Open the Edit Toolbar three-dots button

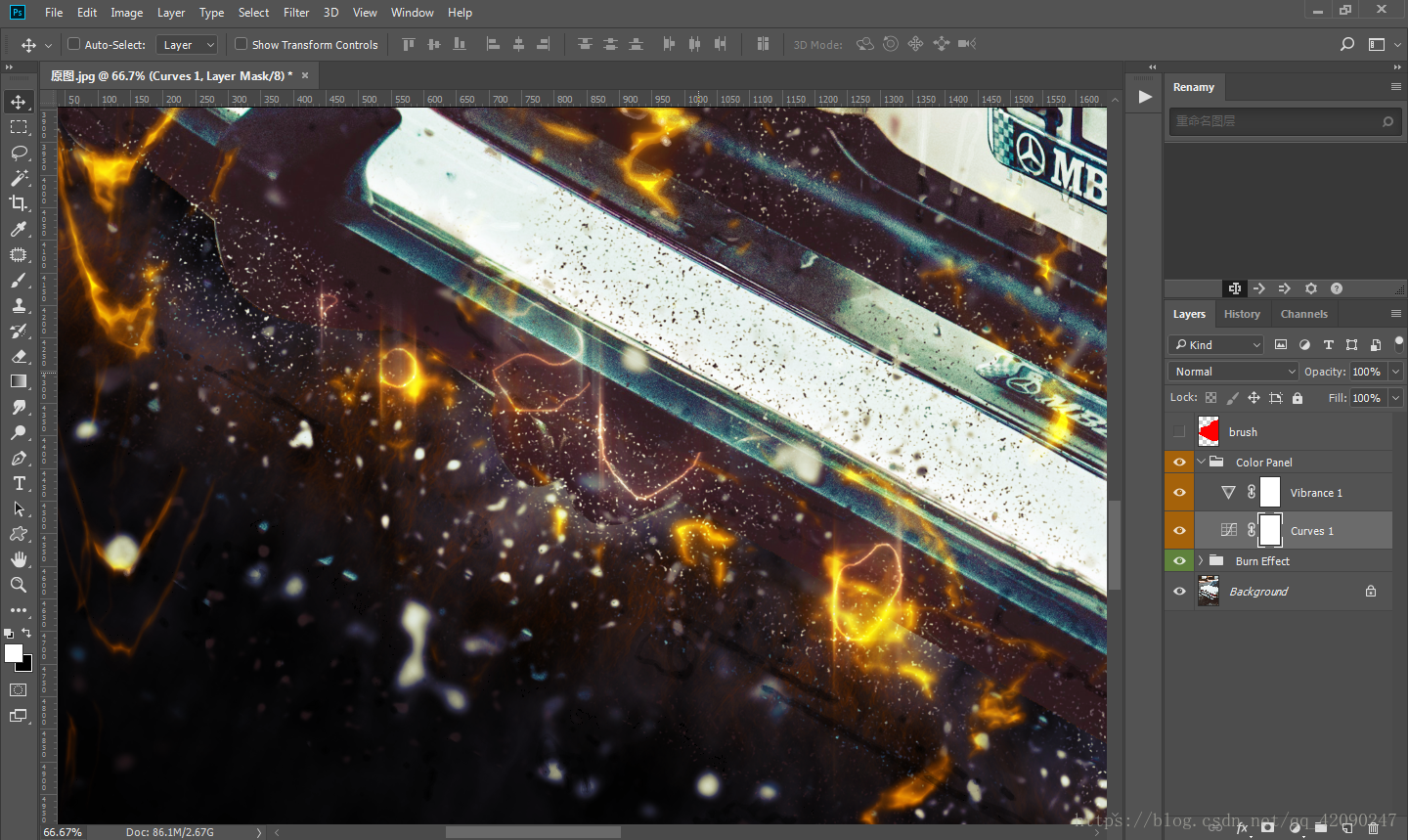tap(19, 610)
